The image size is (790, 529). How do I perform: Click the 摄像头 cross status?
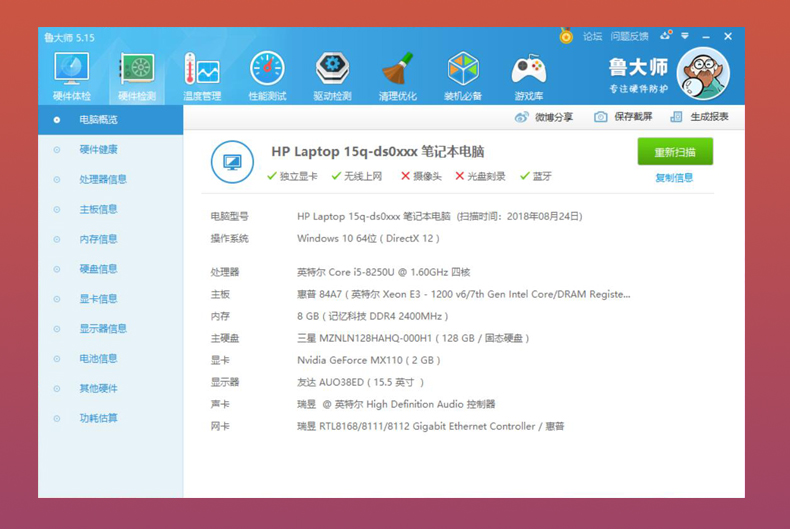click(421, 176)
